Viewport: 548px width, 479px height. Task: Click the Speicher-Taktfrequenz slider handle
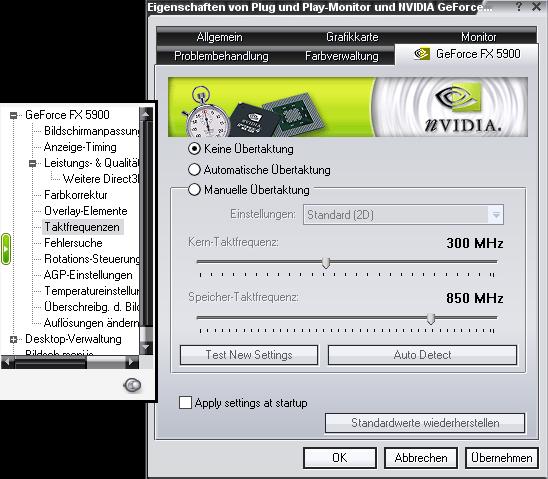pyautogui.click(x=431, y=319)
